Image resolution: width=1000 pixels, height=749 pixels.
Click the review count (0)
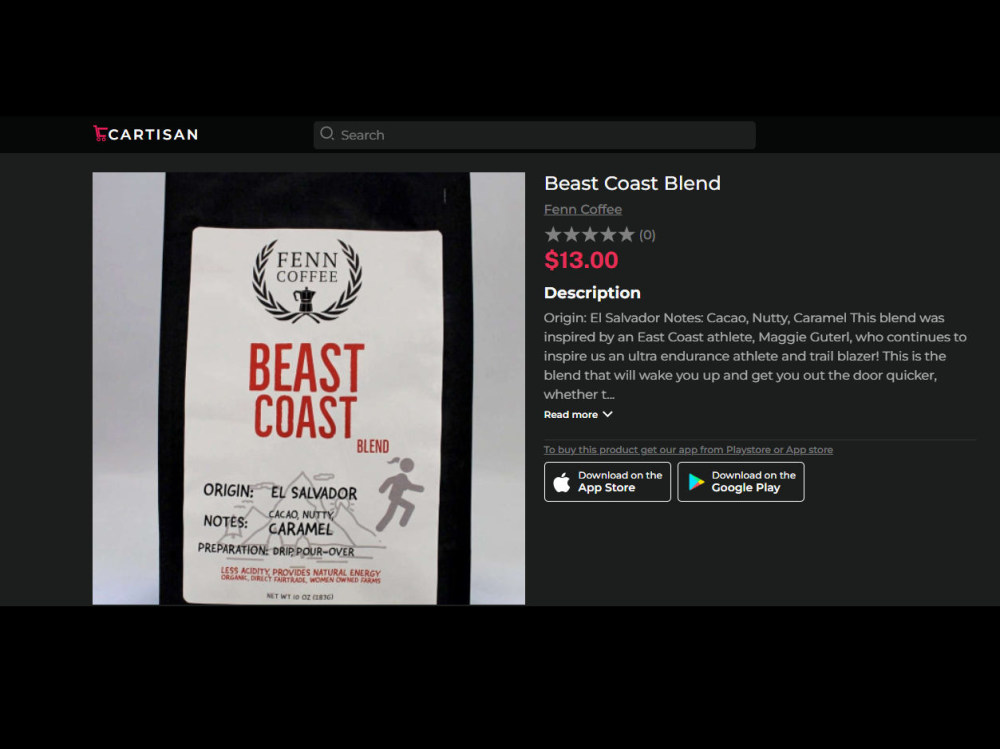[x=647, y=235]
